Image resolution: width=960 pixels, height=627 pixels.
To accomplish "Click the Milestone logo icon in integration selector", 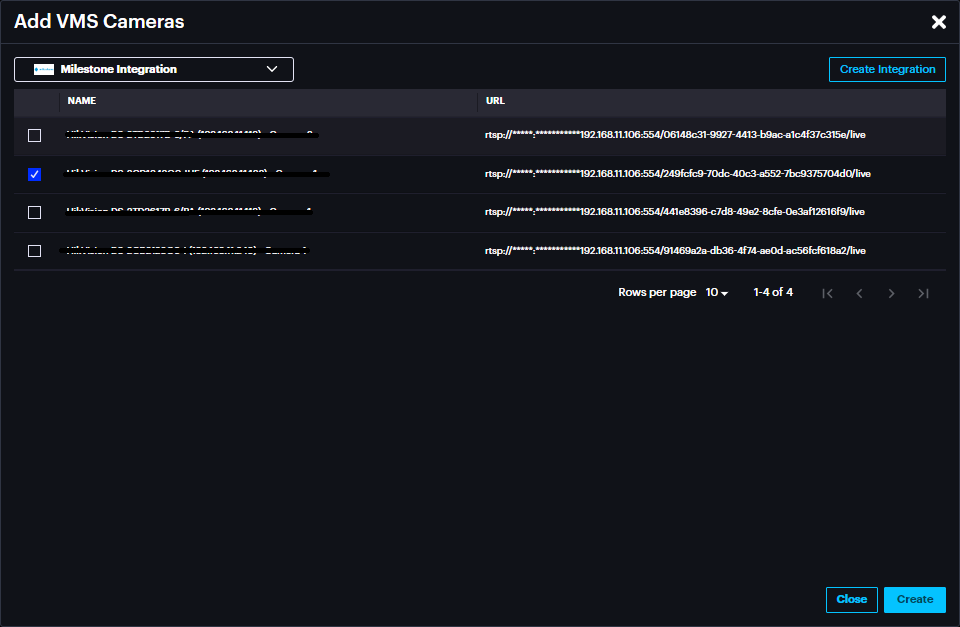I will pos(44,70).
